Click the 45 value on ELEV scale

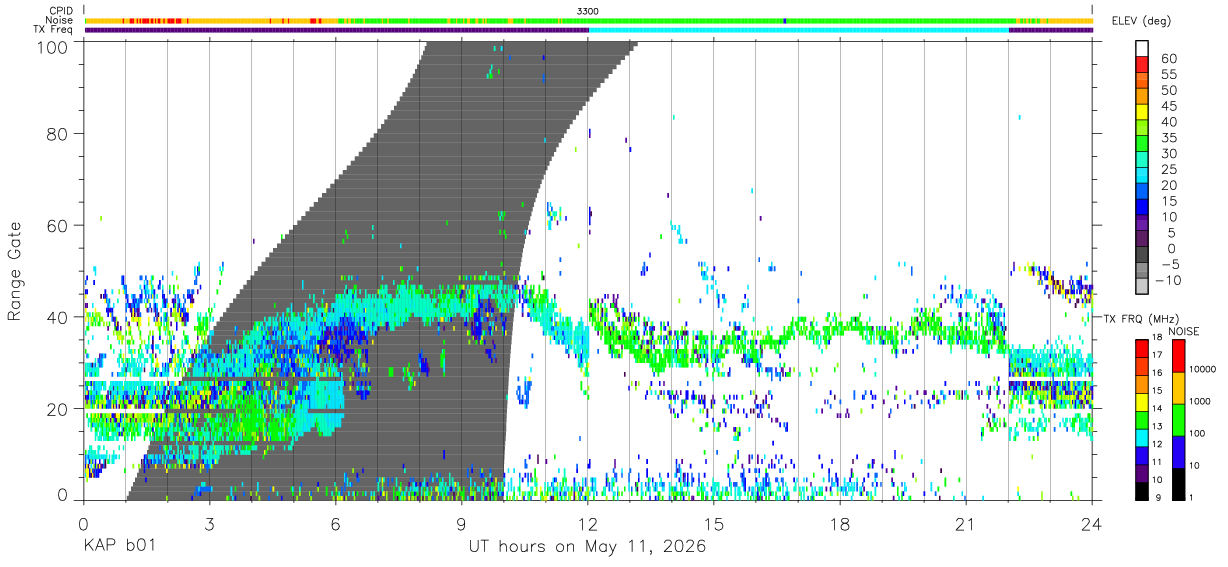pyautogui.click(x=1168, y=106)
